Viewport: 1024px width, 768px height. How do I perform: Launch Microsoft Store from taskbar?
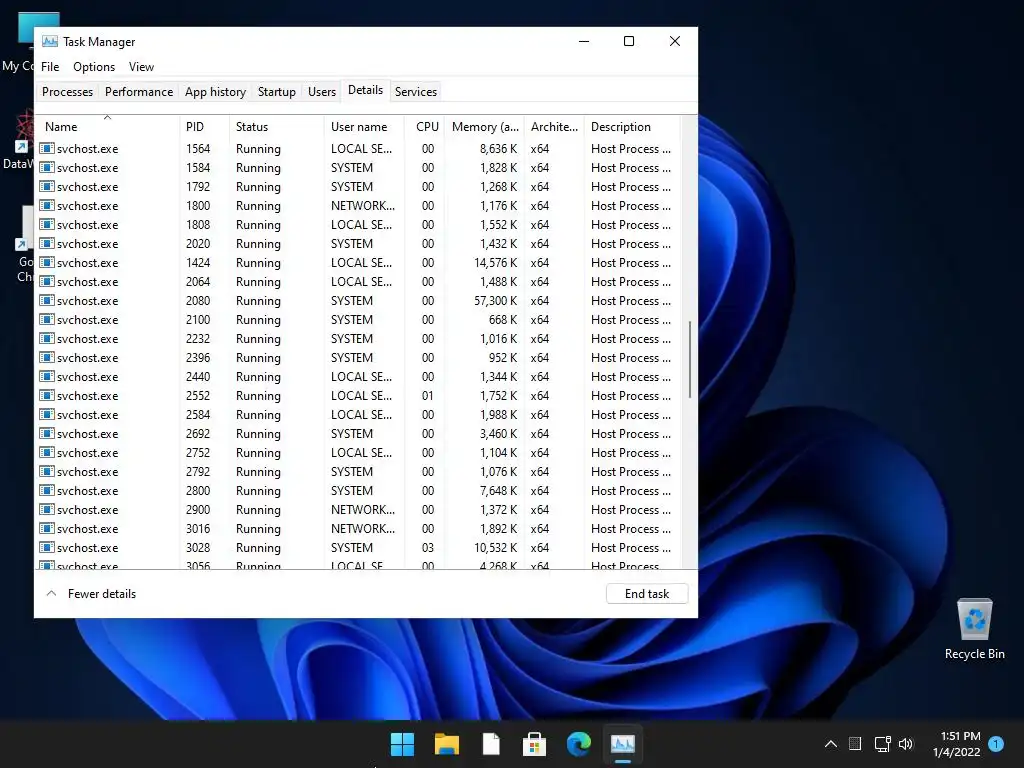(534, 744)
